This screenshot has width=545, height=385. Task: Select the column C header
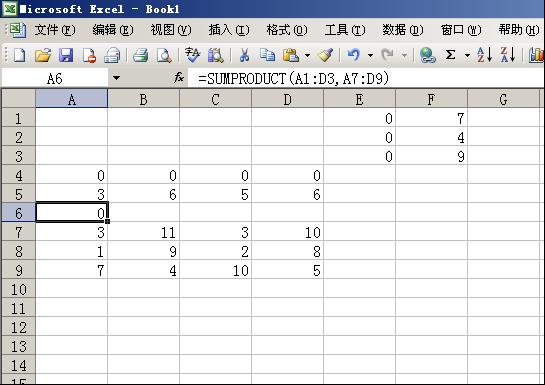pos(215,99)
